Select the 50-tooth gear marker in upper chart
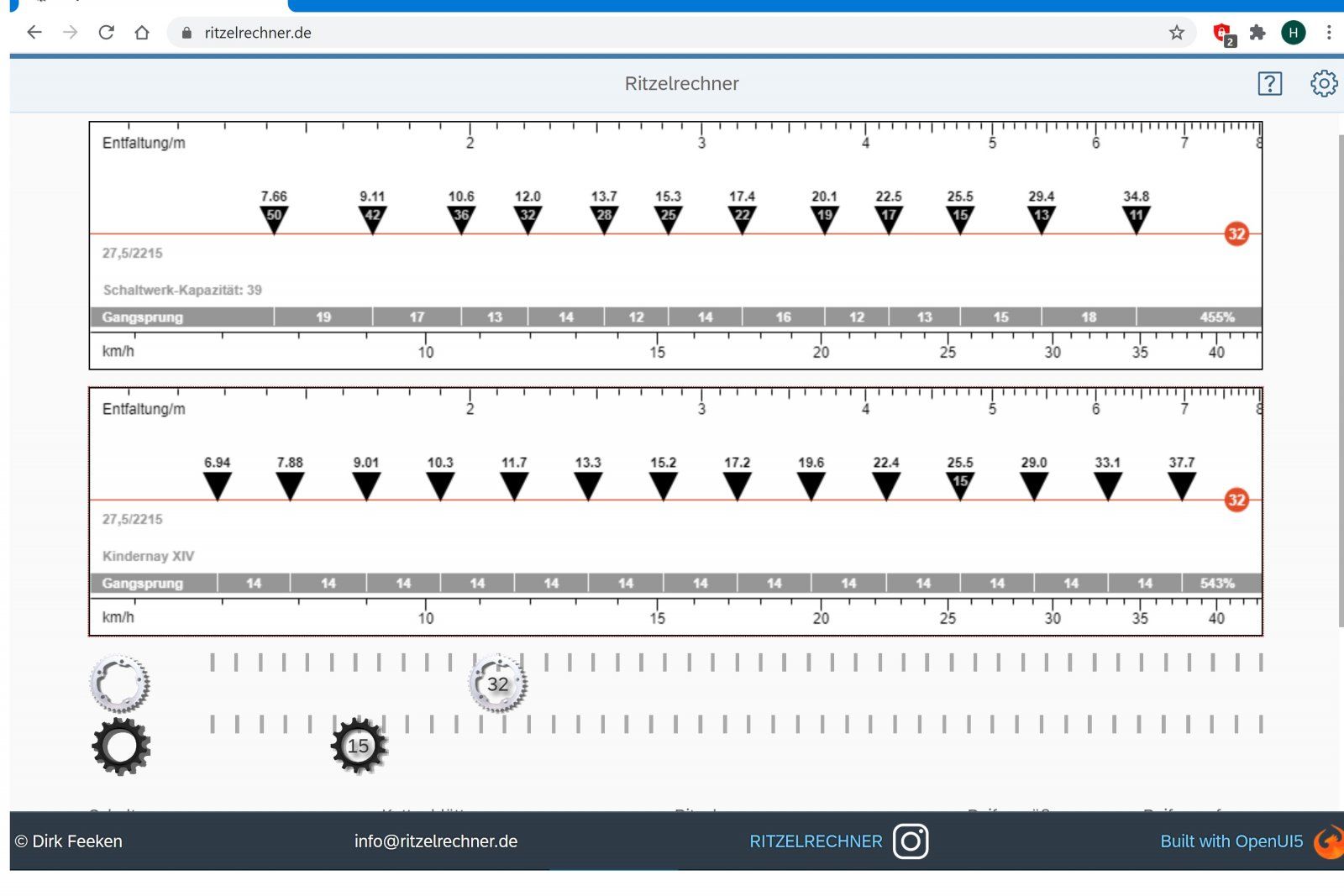1344x896 pixels. point(274,218)
